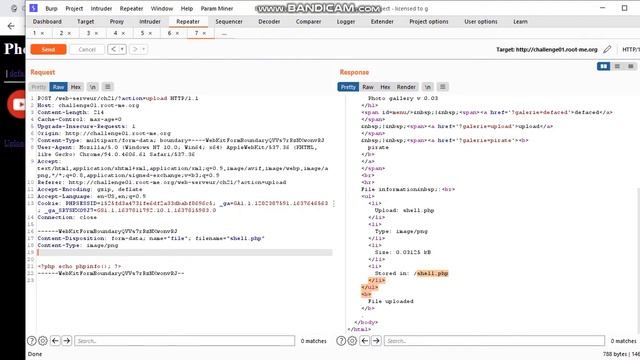Click the php echo phpinfo payload line
Image resolution: width=640 pixels, height=360 pixels.
[x=79, y=266]
